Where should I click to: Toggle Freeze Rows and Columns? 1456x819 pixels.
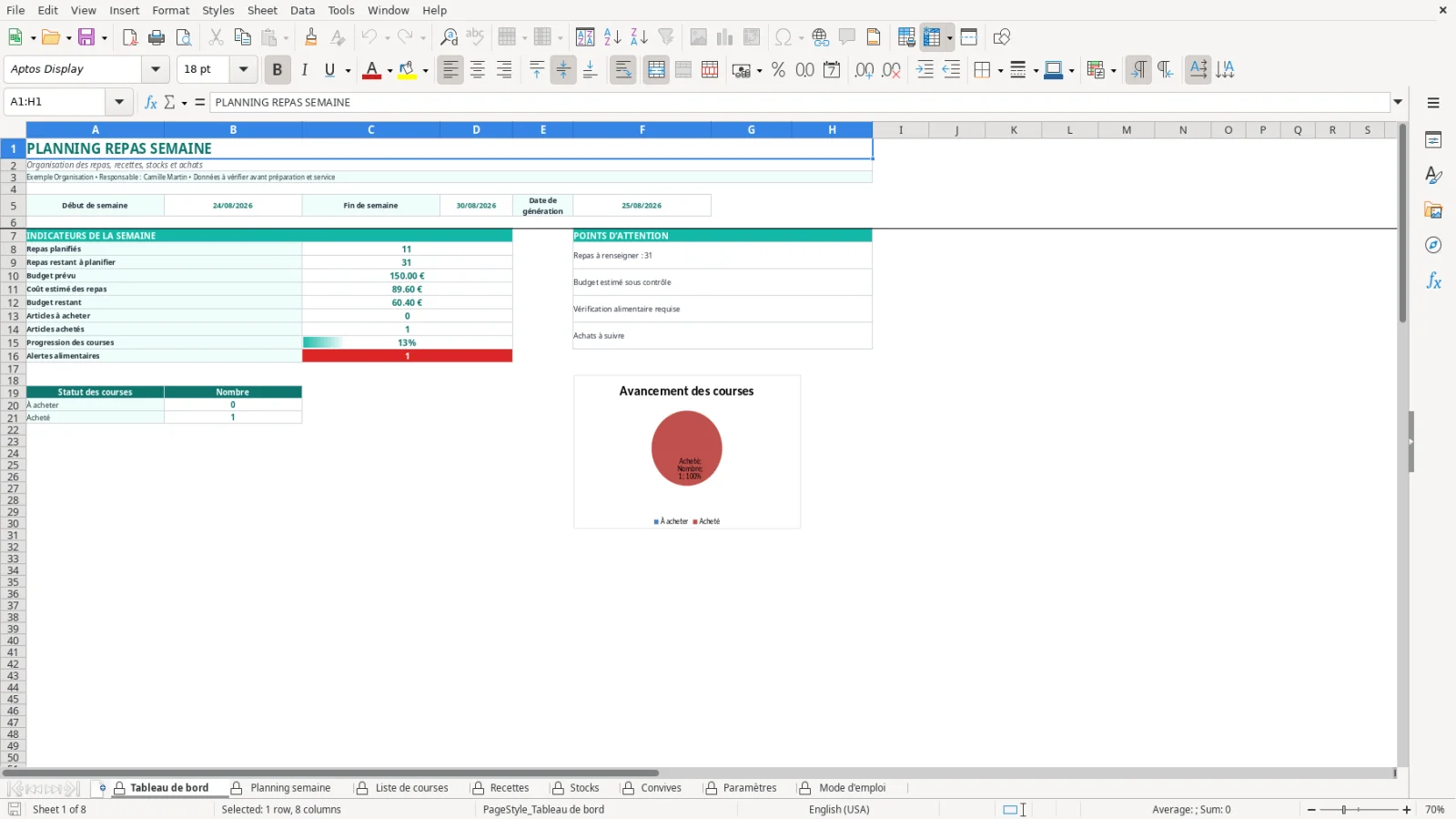tap(932, 37)
